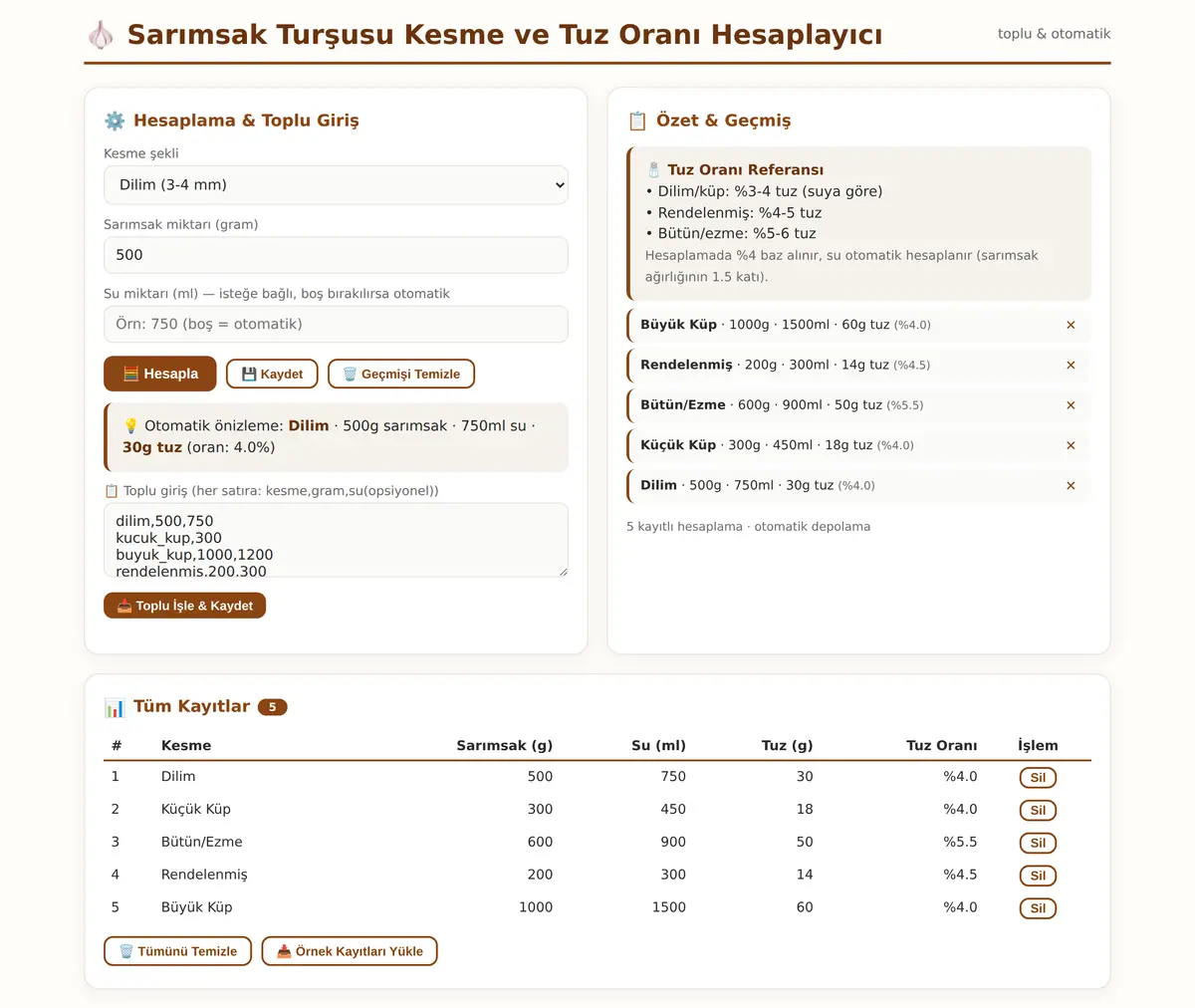Viewport: 1195px width, 1008px height.
Task: Click the Küçük Küp 300g history entry text
Action: (x=777, y=445)
